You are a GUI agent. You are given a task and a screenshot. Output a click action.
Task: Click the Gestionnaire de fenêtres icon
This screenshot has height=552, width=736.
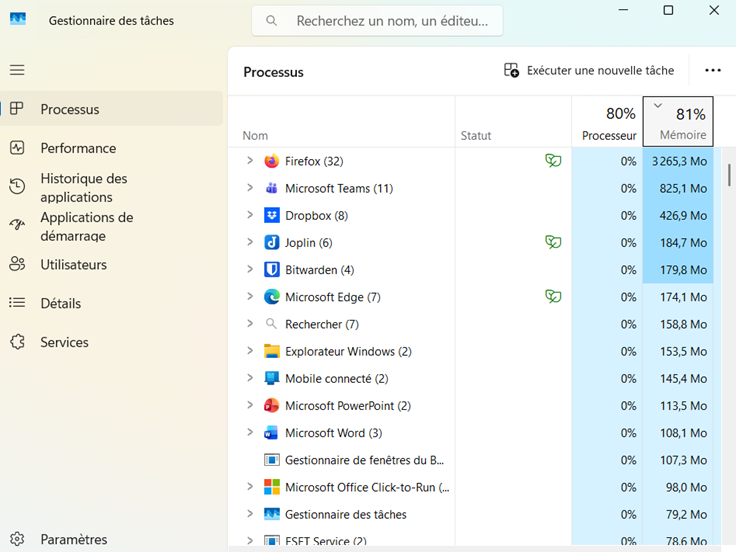point(271,460)
